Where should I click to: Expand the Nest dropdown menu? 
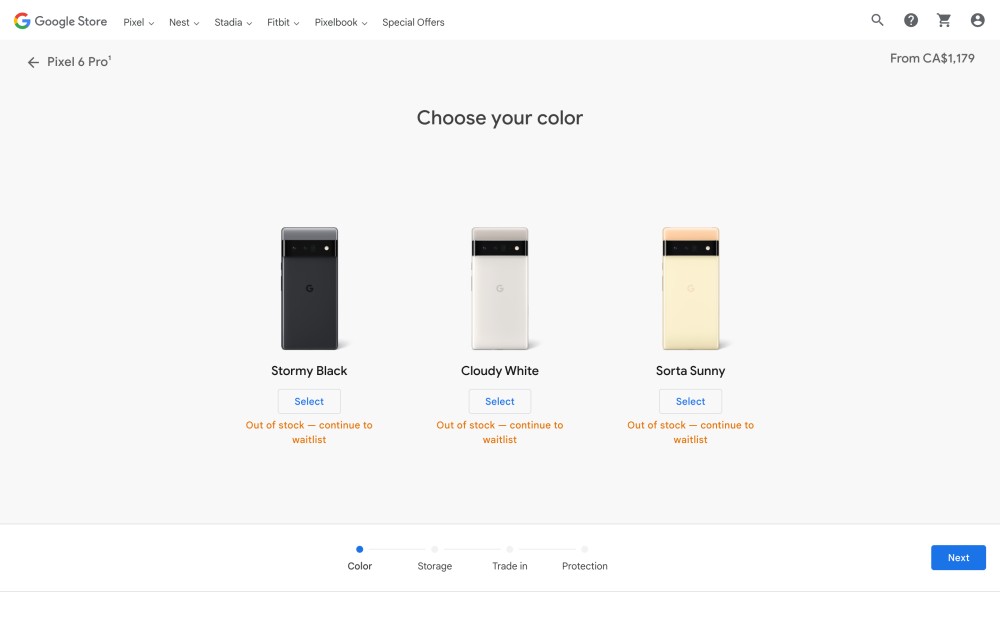[x=184, y=22]
